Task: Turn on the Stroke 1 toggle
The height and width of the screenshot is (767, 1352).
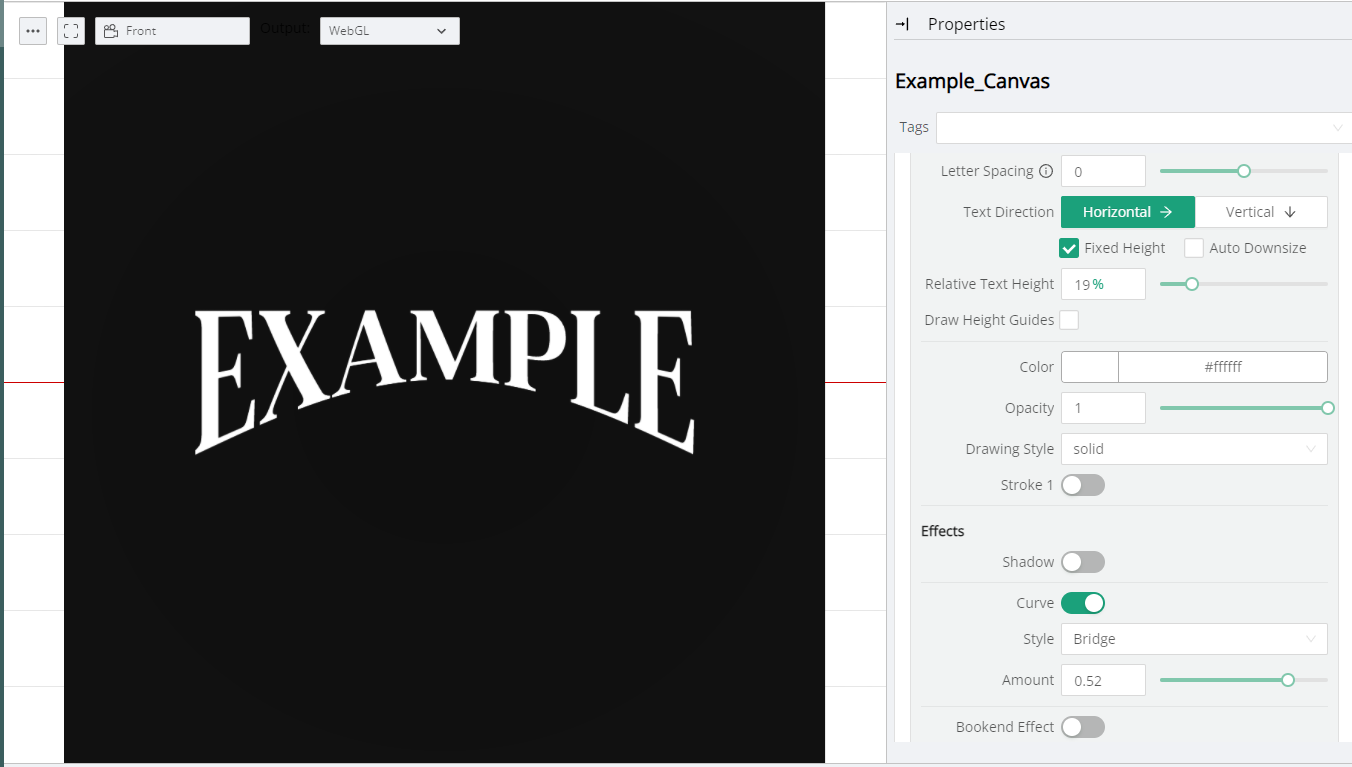Action: (1082, 485)
